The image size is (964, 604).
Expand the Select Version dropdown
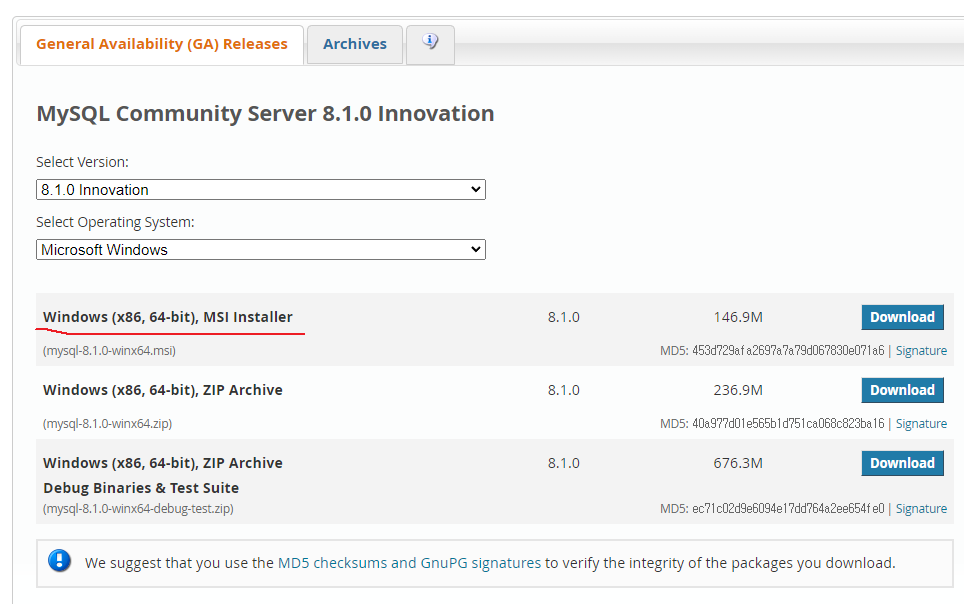point(261,189)
